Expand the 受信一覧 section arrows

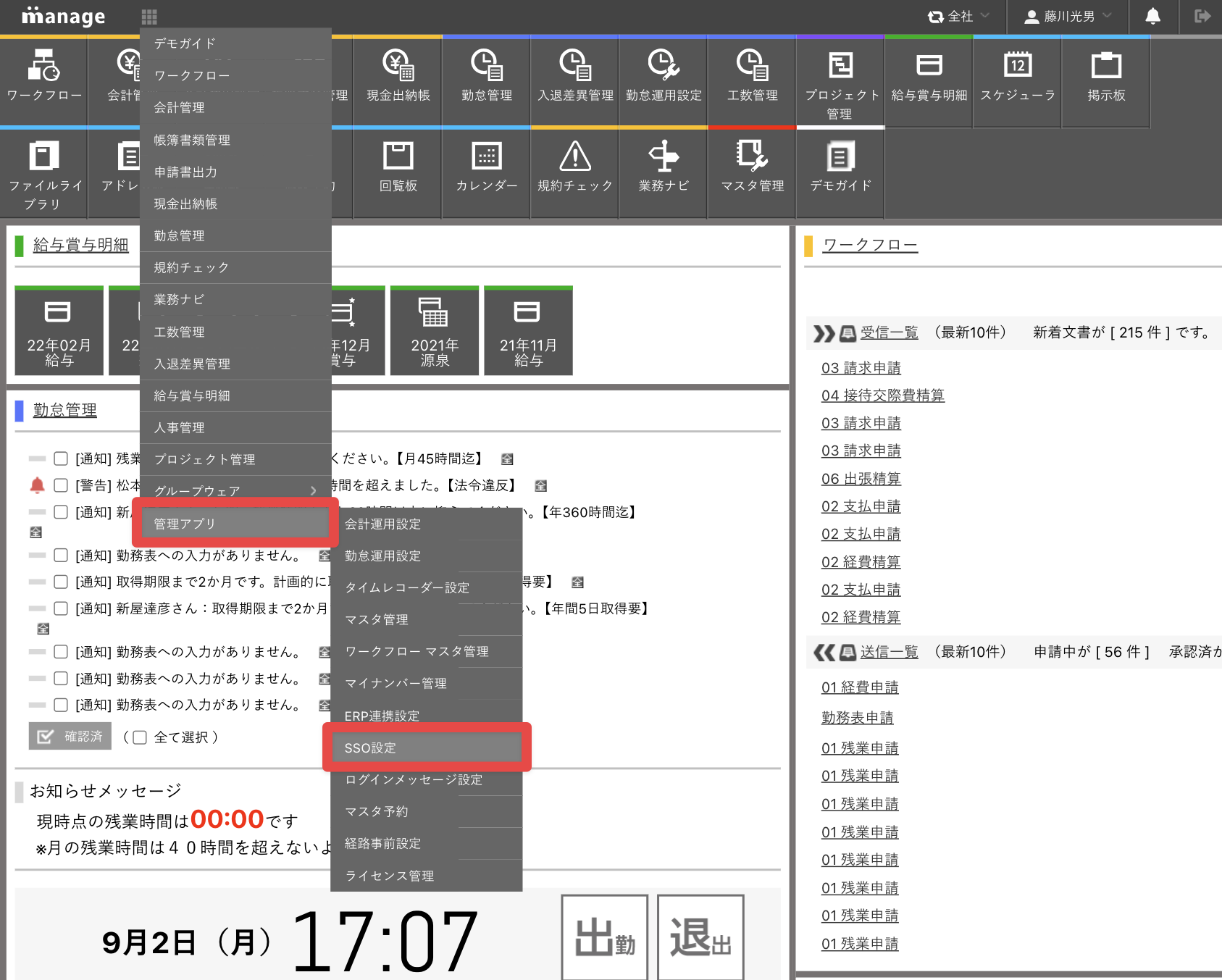tap(824, 333)
